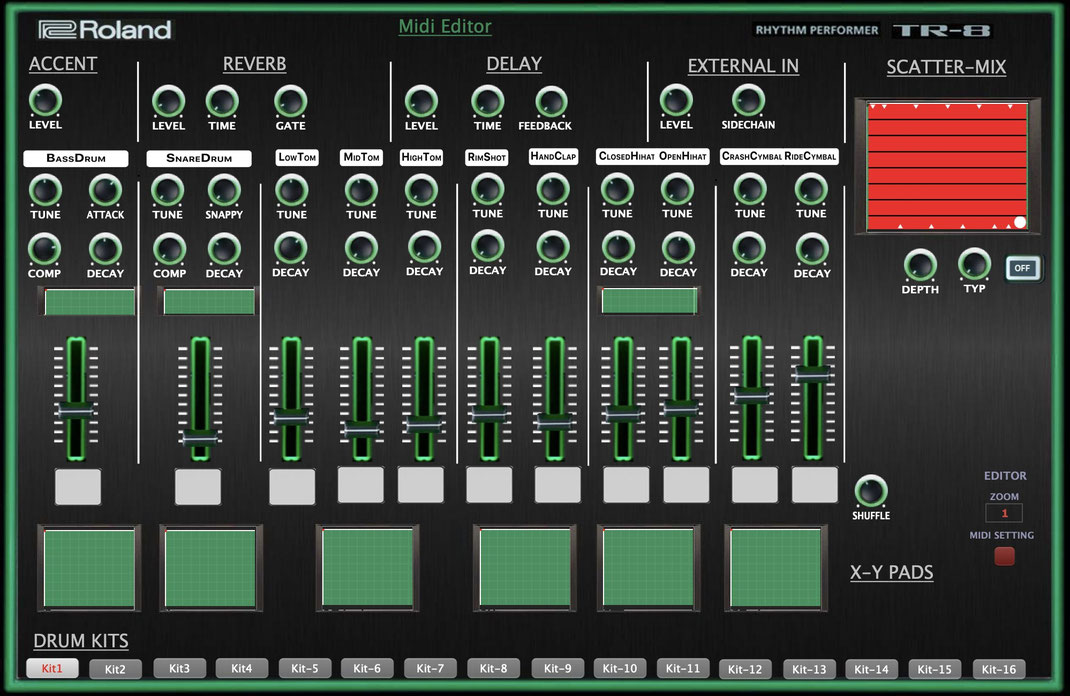This screenshot has width=1070, height=696.
Task: Click the Delay TIME knob
Action: [488, 102]
